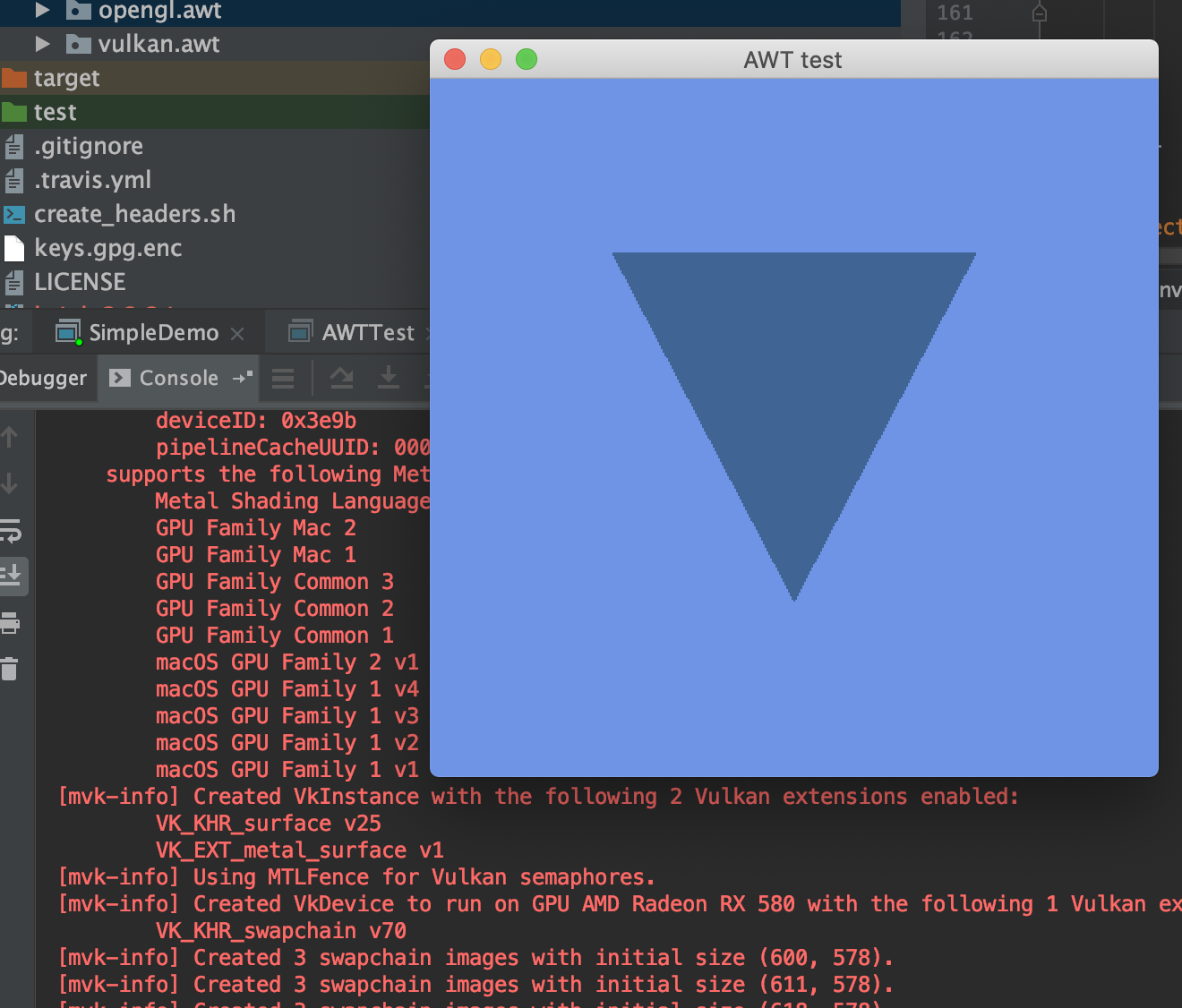The width and height of the screenshot is (1182, 1008).
Task: Expand the vulkan.awt folder
Action: [x=41, y=43]
